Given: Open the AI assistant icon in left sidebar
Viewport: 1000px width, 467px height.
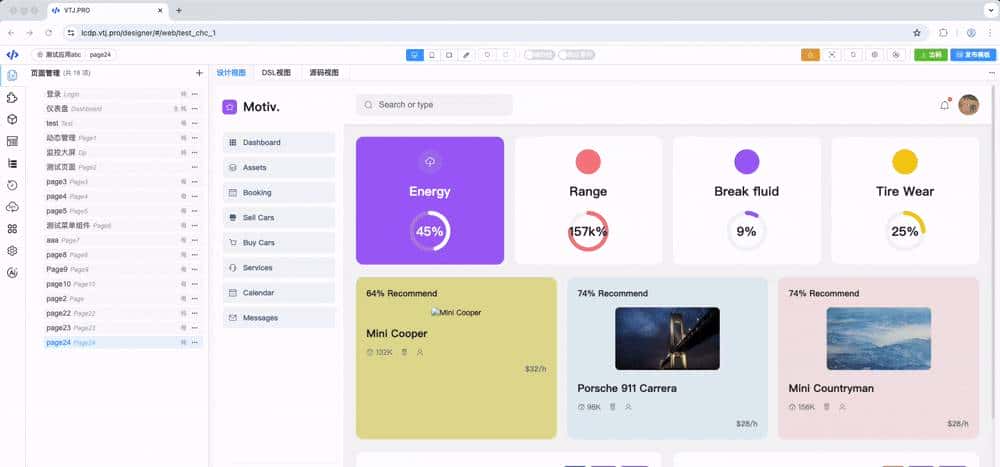Looking at the screenshot, I should (x=12, y=272).
